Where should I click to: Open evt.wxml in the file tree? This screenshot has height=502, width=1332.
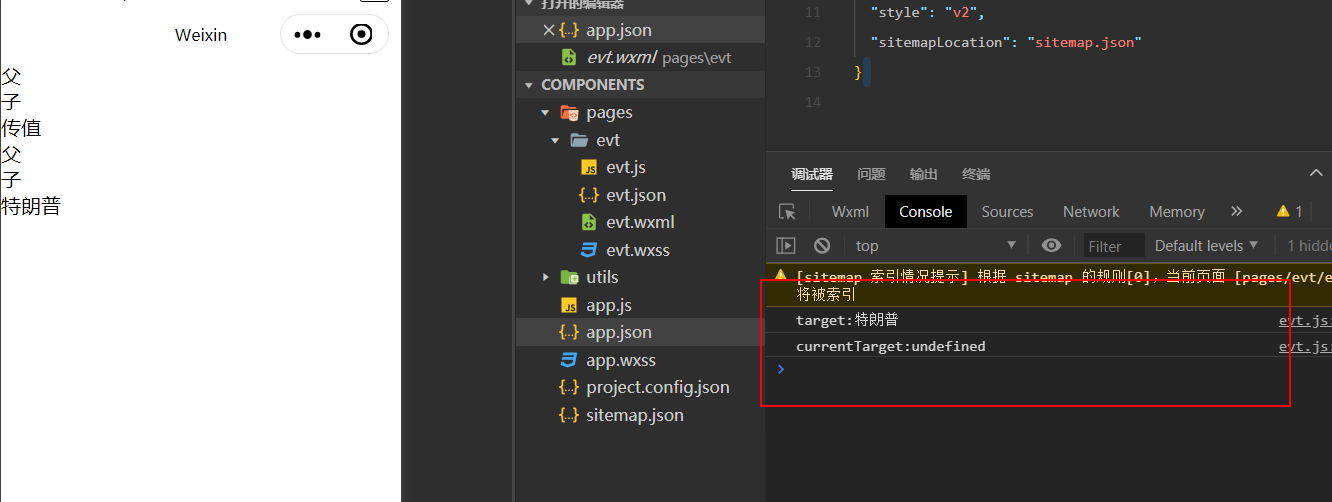pyautogui.click(x=640, y=222)
